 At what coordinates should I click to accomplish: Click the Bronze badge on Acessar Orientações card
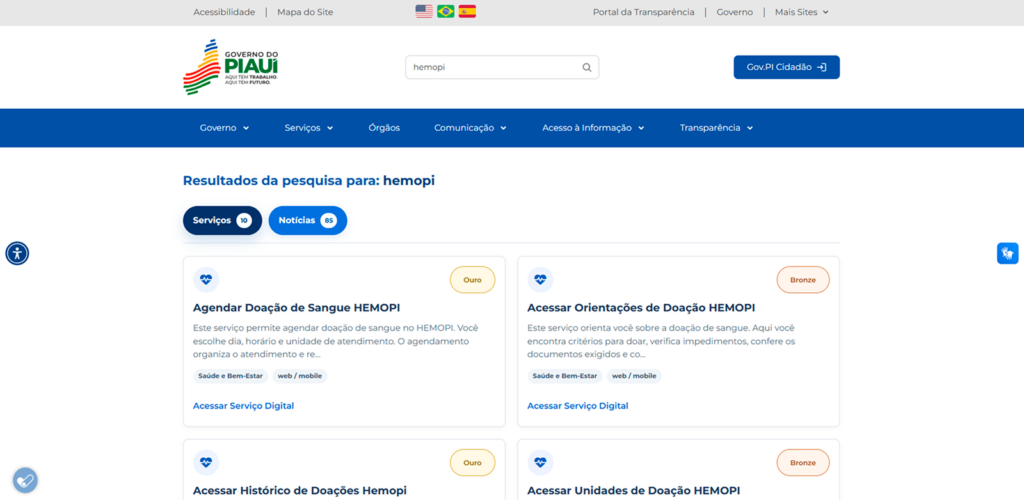803,279
